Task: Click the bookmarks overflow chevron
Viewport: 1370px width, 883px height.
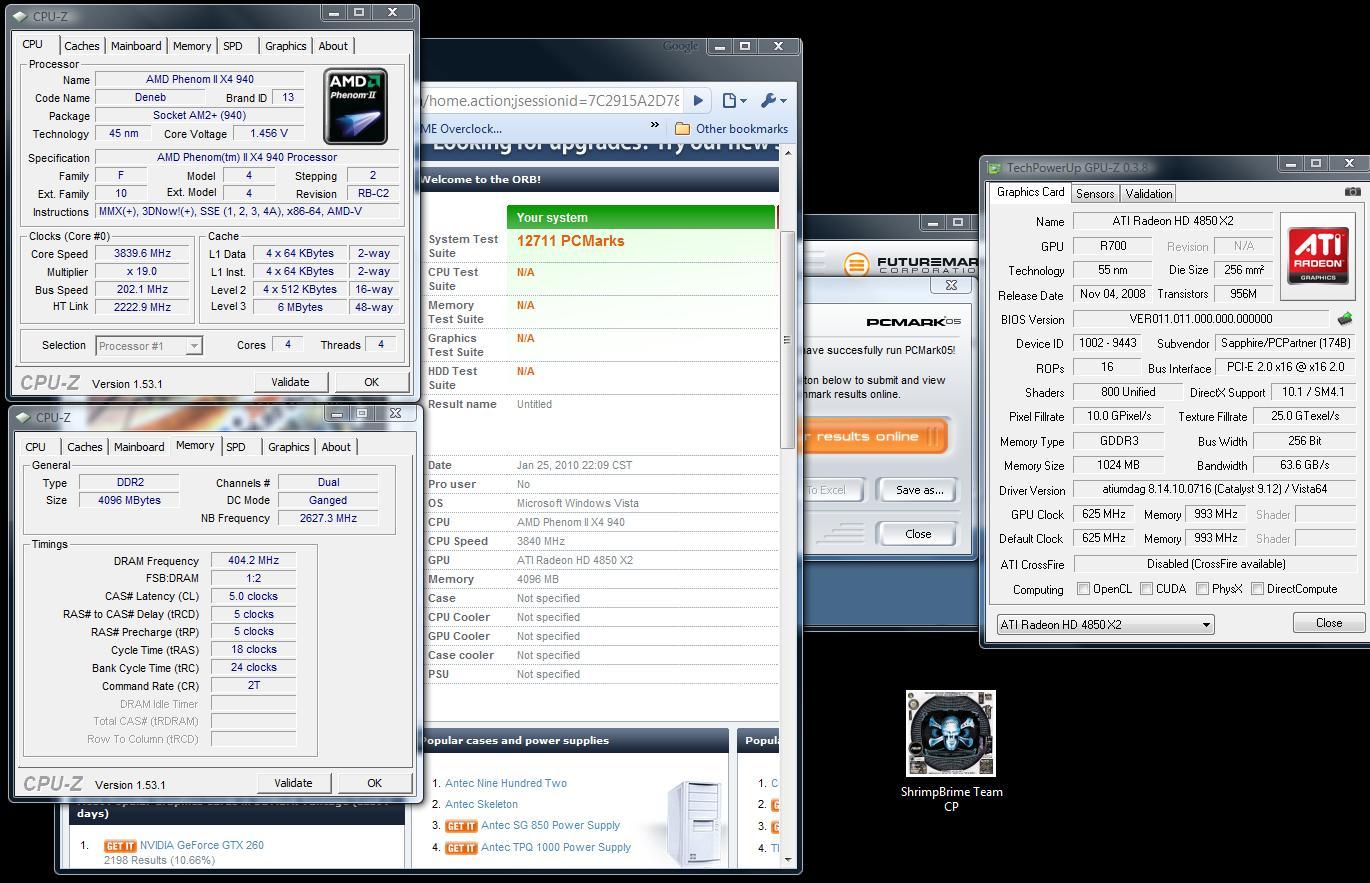Action: 655,126
